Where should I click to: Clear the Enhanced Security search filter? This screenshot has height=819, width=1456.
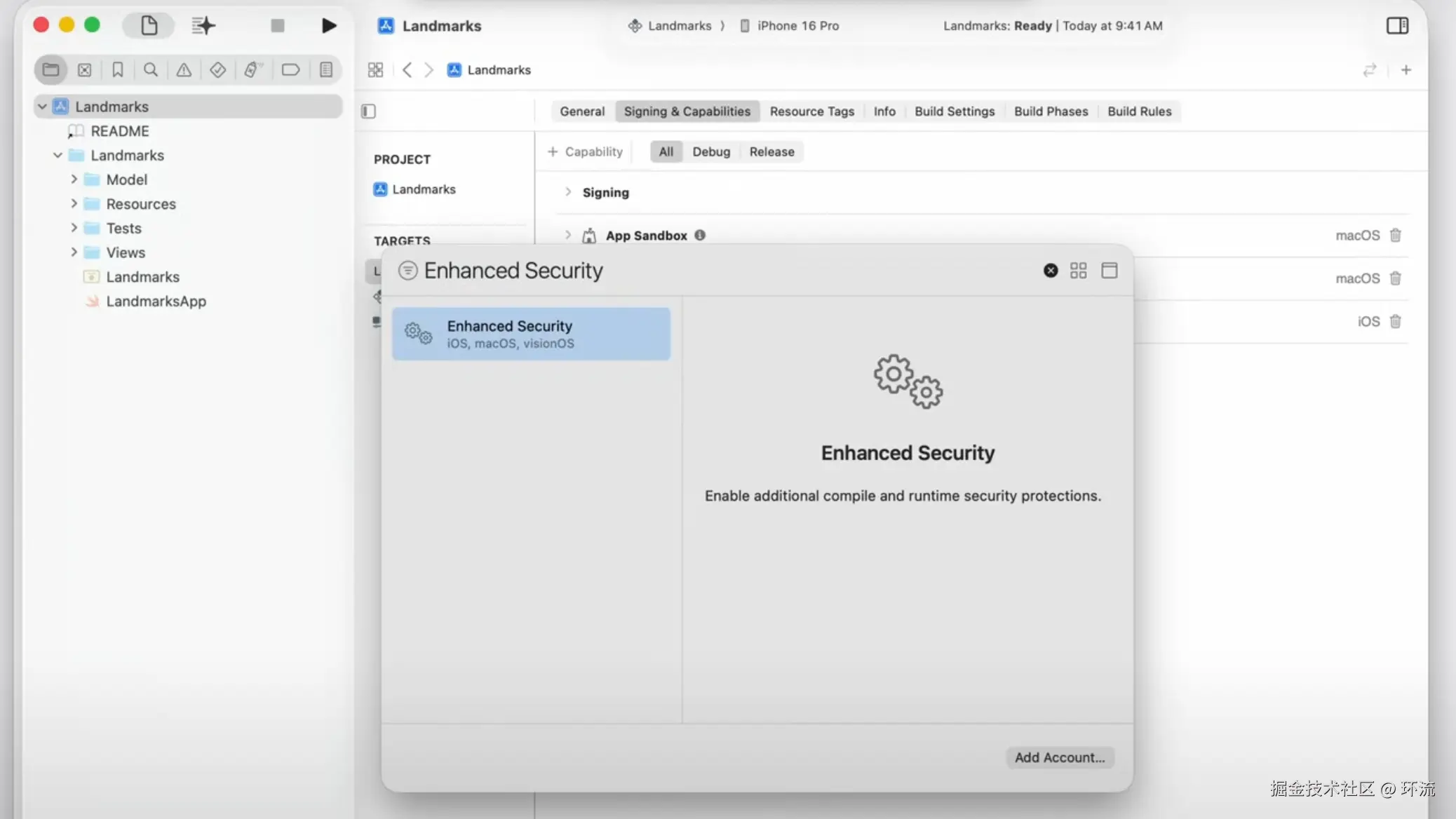pyautogui.click(x=1050, y=271)
